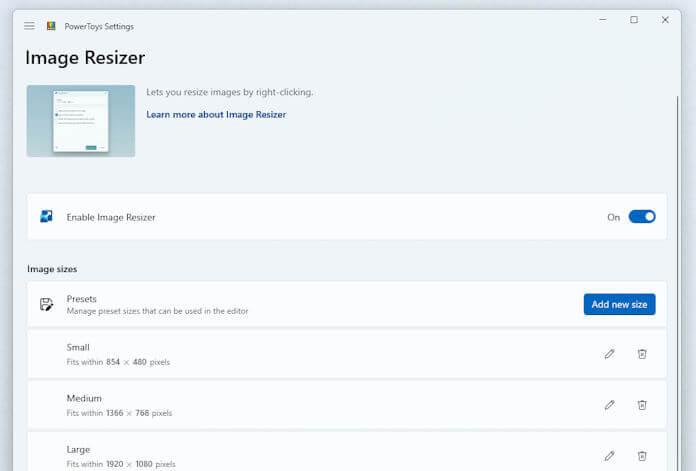Viewport: 696px width, 471px height.
Task: Edit the Large preset size
Action: pos(609,456)
